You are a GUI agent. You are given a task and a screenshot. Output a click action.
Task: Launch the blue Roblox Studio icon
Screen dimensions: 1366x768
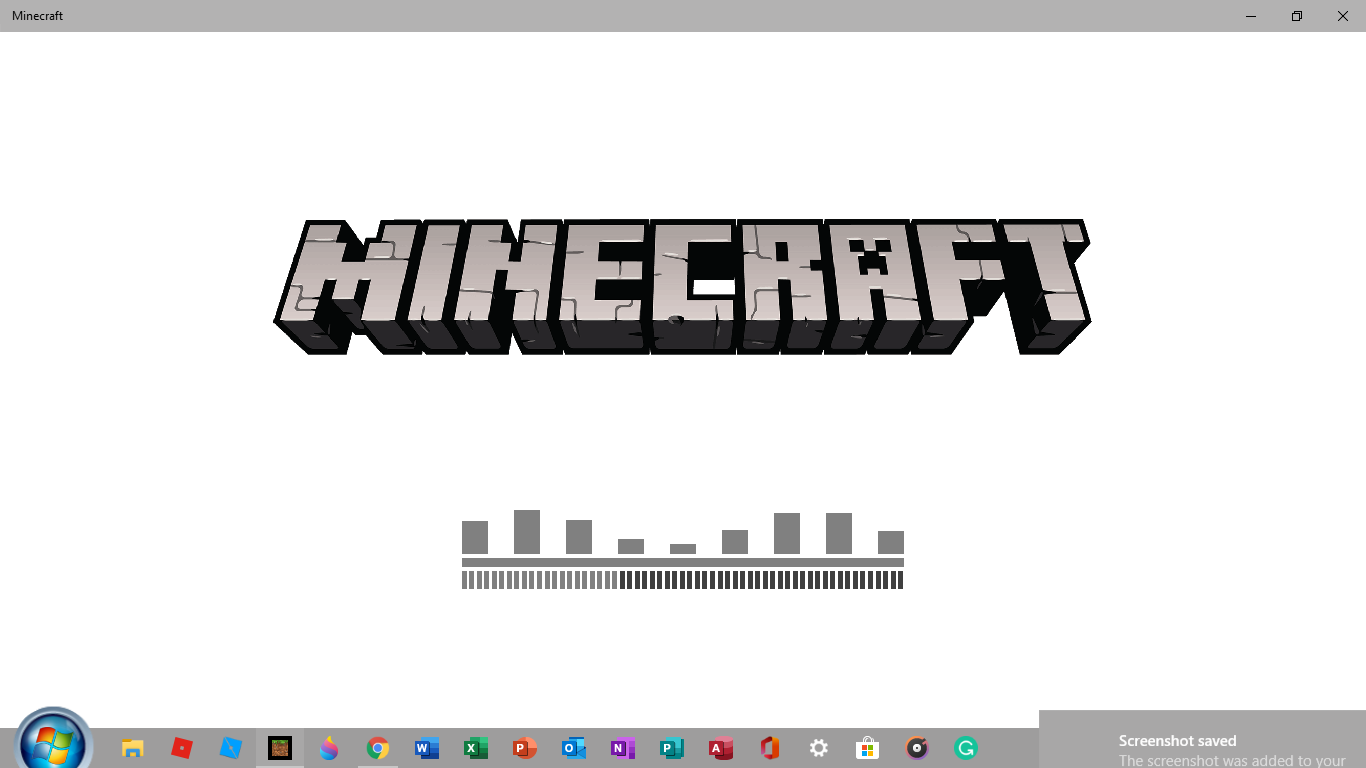[230, 748]
